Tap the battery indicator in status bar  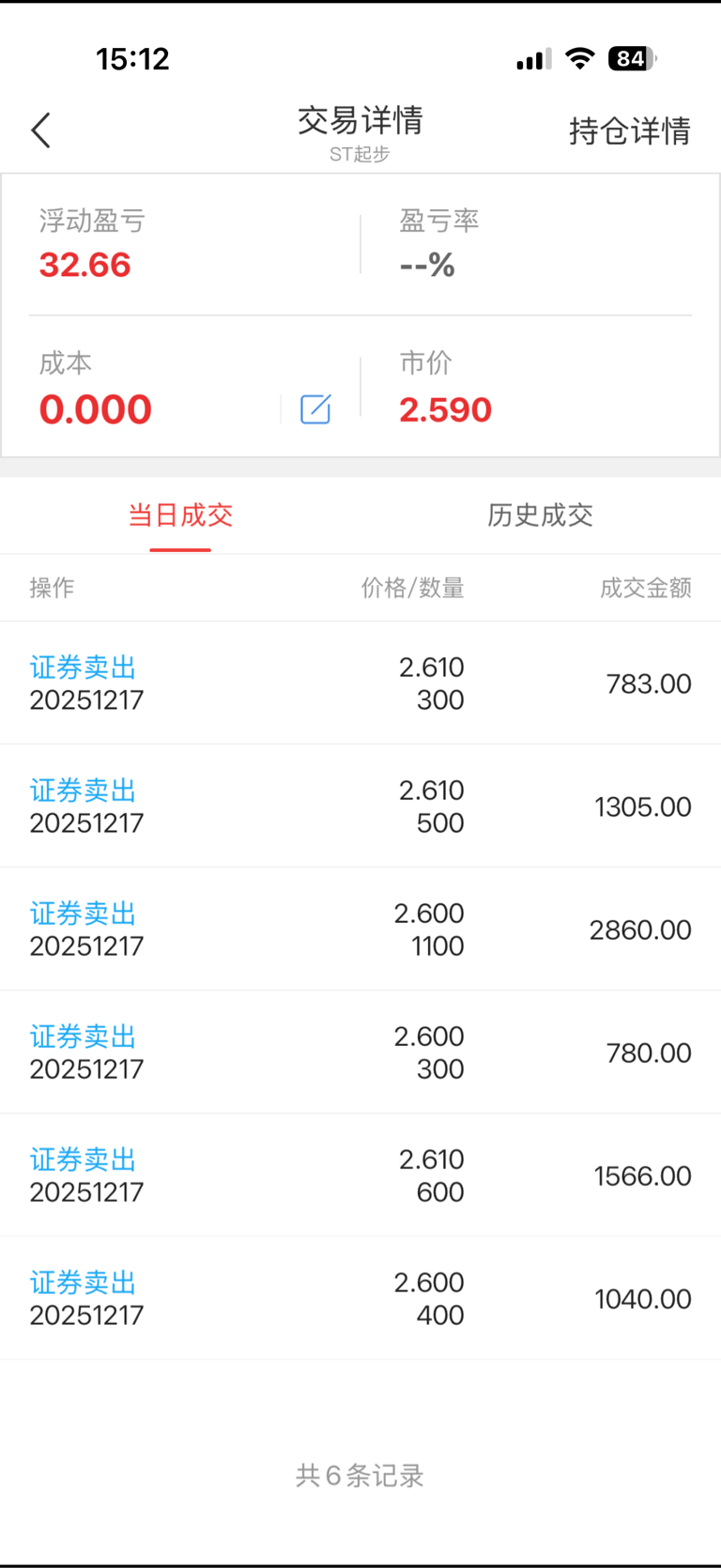tap(631, 59)
